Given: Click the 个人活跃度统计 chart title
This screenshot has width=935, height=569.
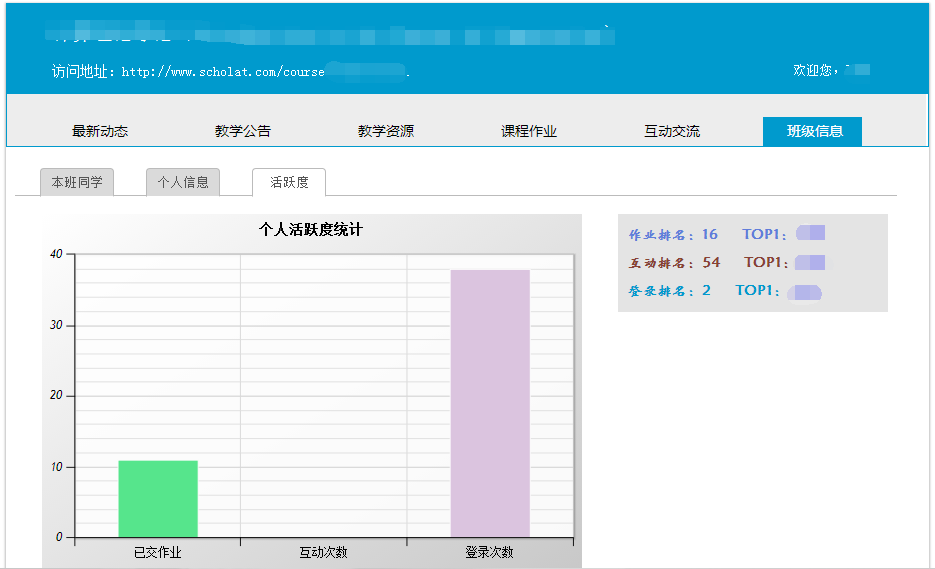Looking at the screenshot, I should click(311, 230).
